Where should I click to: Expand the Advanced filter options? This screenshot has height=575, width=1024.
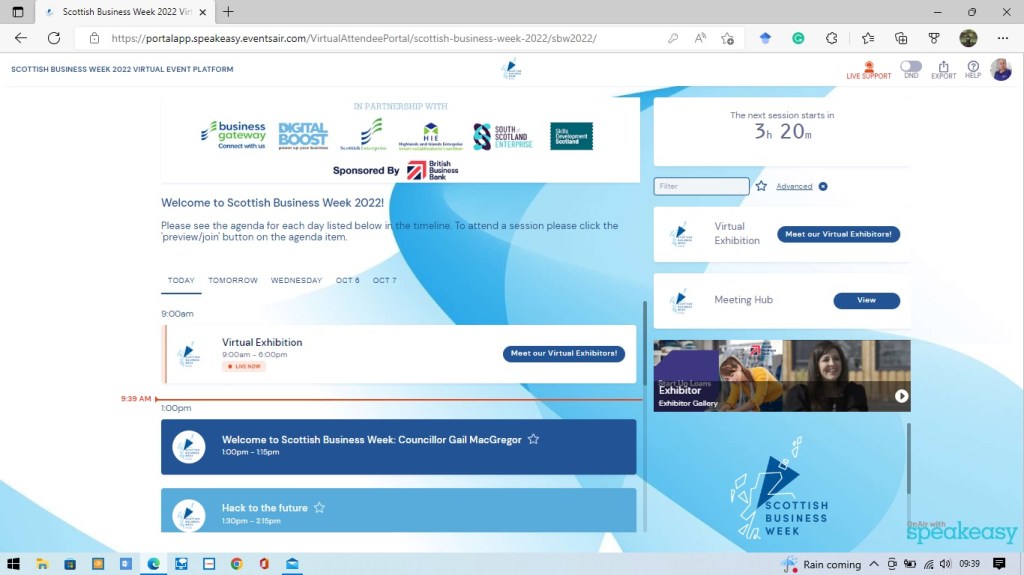tap(794, 186)
